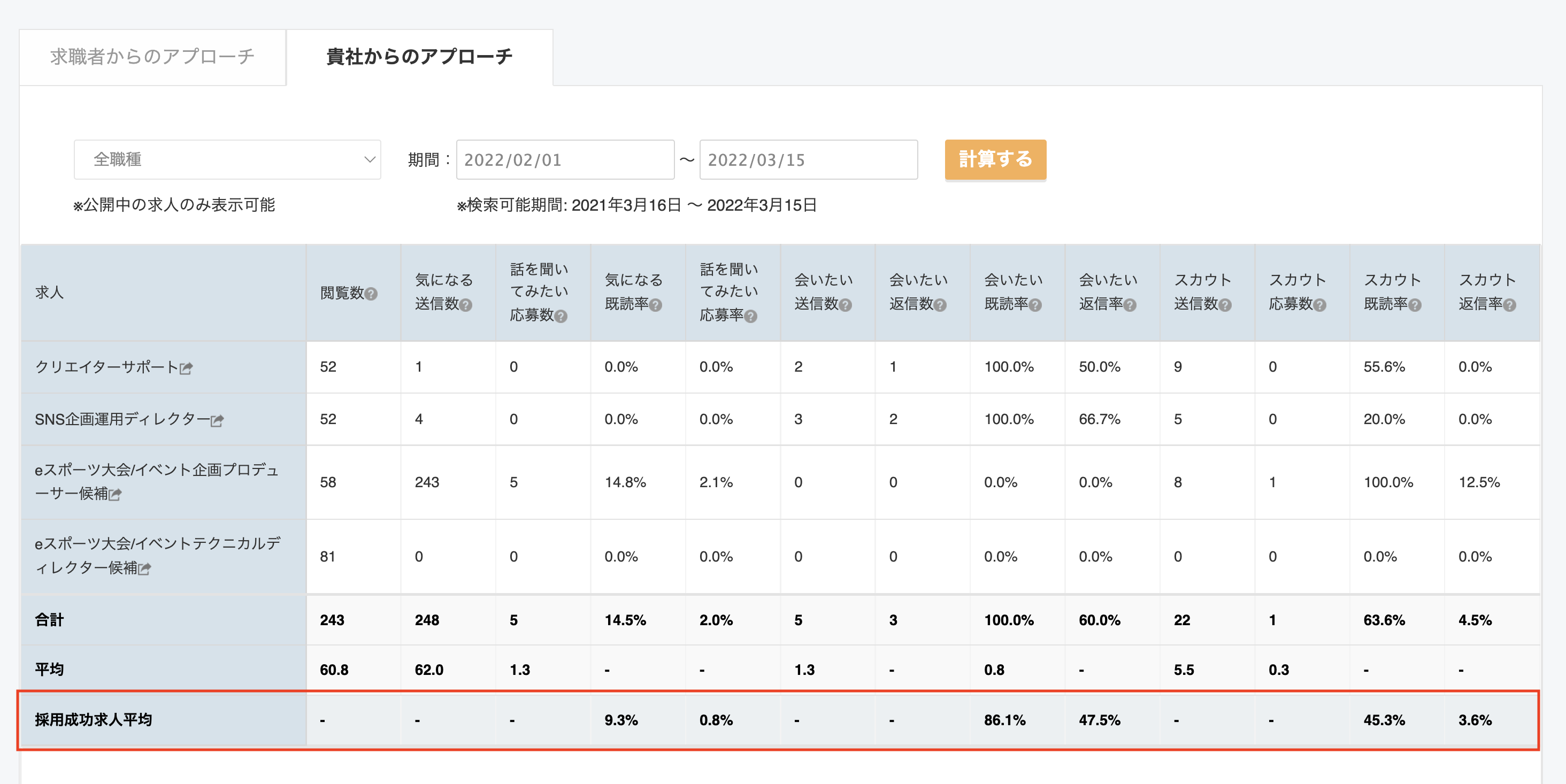Image resolution: width=1566 pixels, height=784 pixels.
Task: Click help icon beside 会いたい送信数 header
Action: (x=845, y=305)
